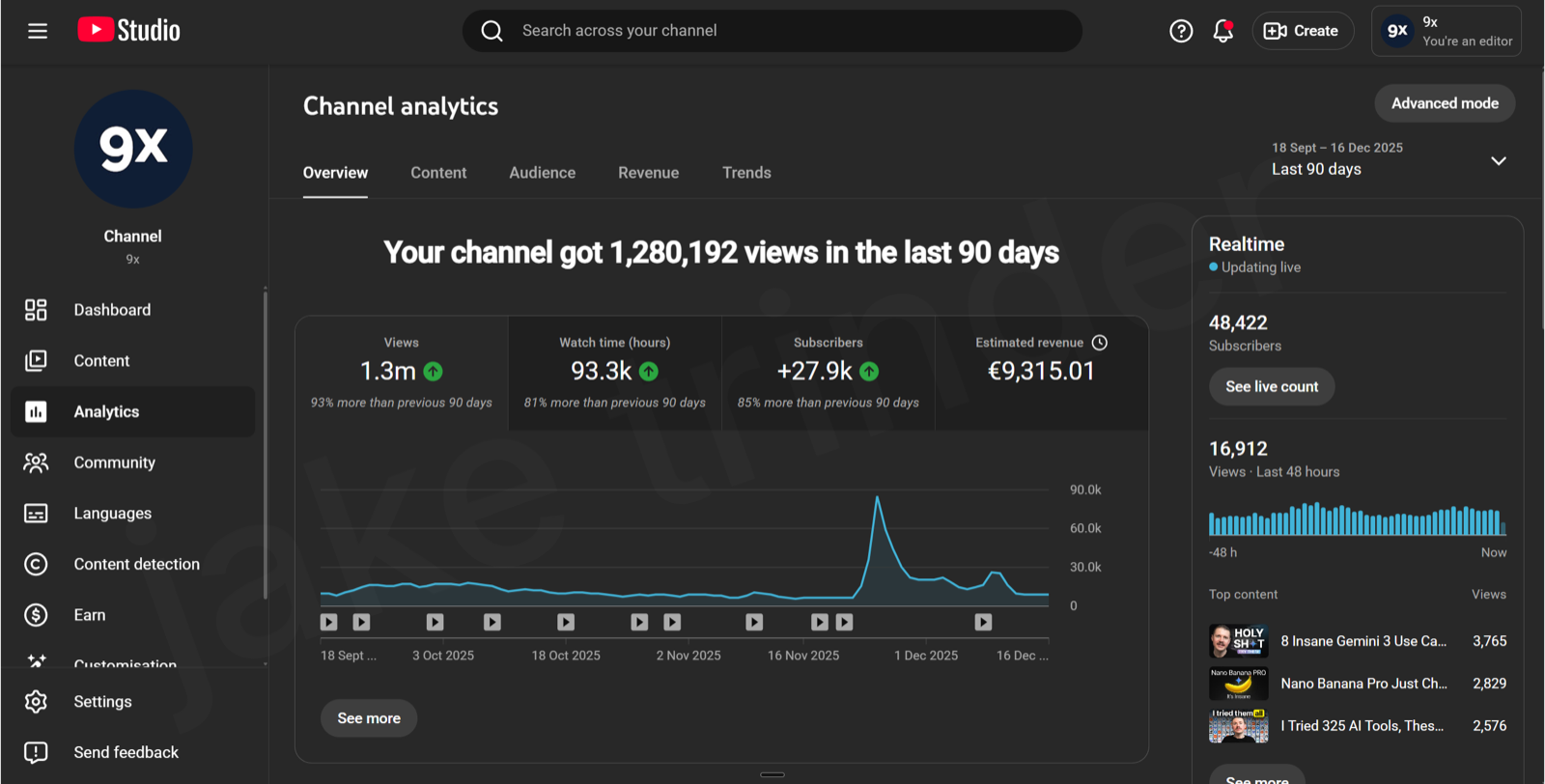
Task: Click the green up arrow beside +27.9k
Action: click(x=869, y=372)
